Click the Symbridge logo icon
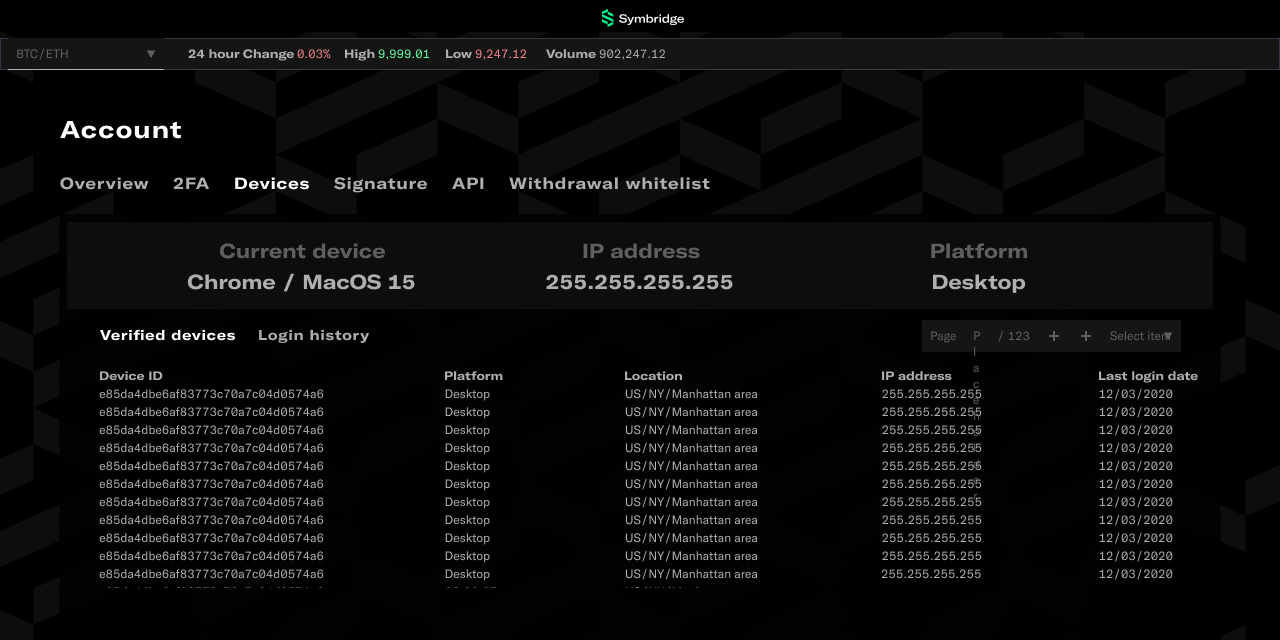The height and width of the screenshot is (640, 1280). pos(607,18)
